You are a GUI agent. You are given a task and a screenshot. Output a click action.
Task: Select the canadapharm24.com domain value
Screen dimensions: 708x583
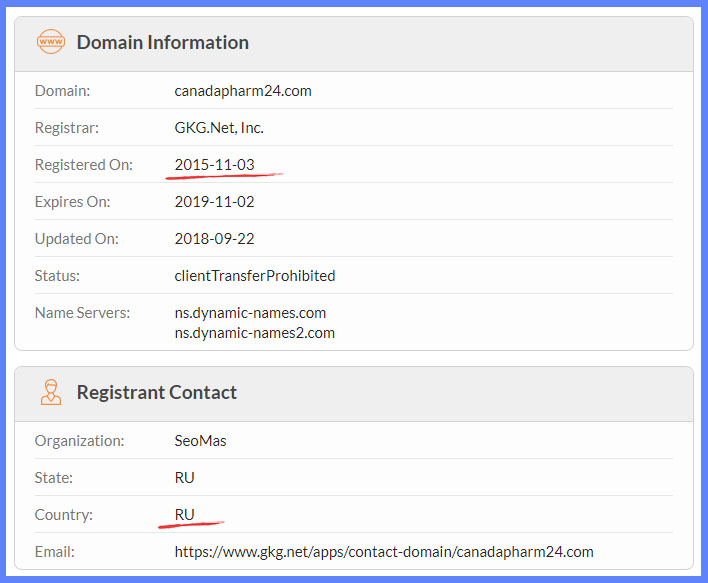(x=243, y=91)
